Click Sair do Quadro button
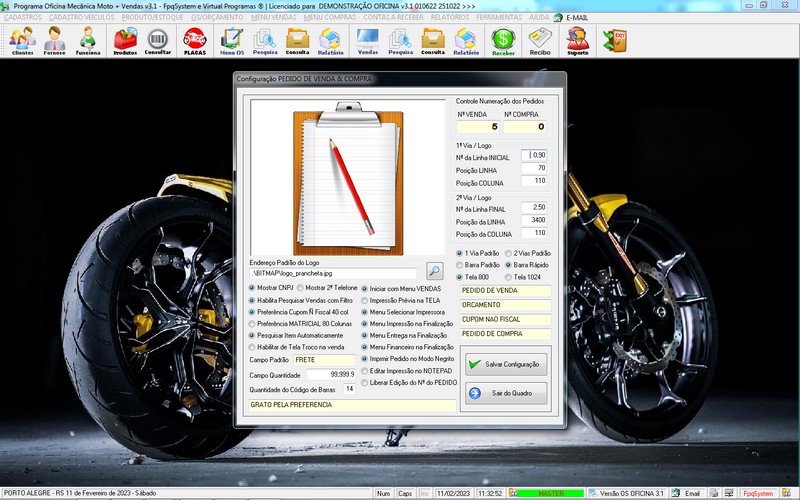Image resolution: width=800 pixels, height=500 pixels. 505,393
